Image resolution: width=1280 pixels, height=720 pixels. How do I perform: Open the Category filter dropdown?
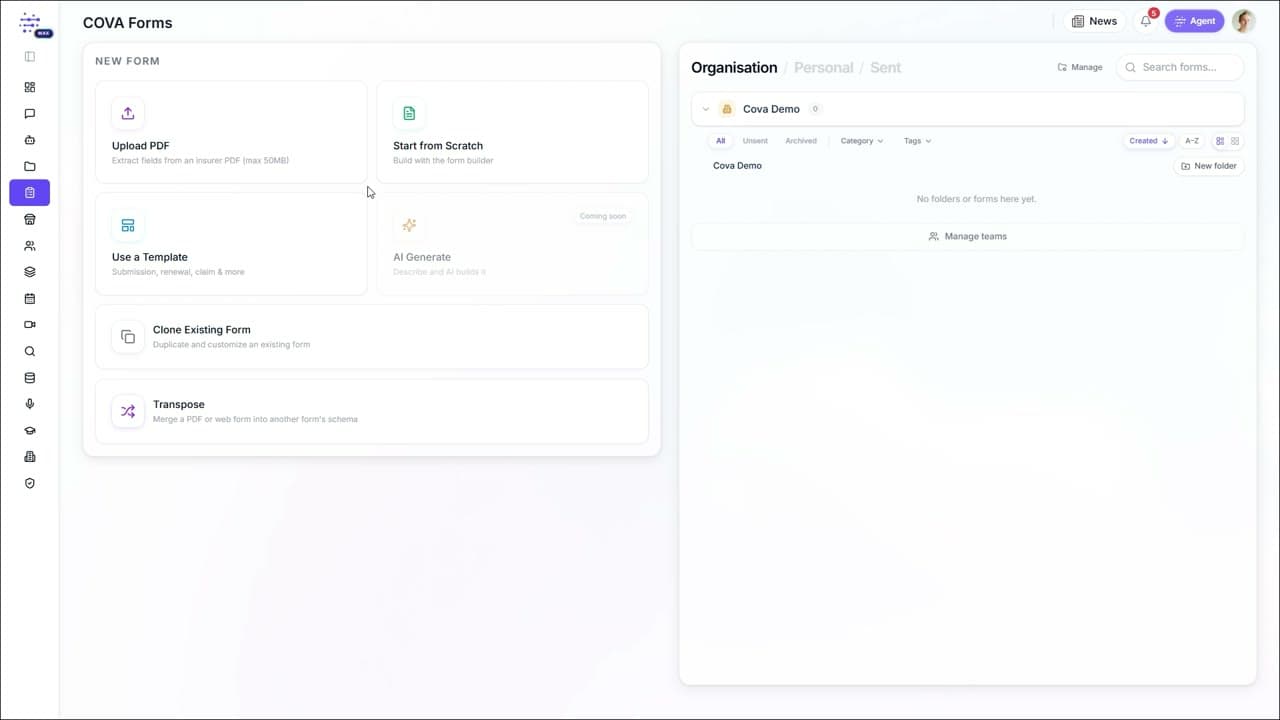click(x=861, y=141)
